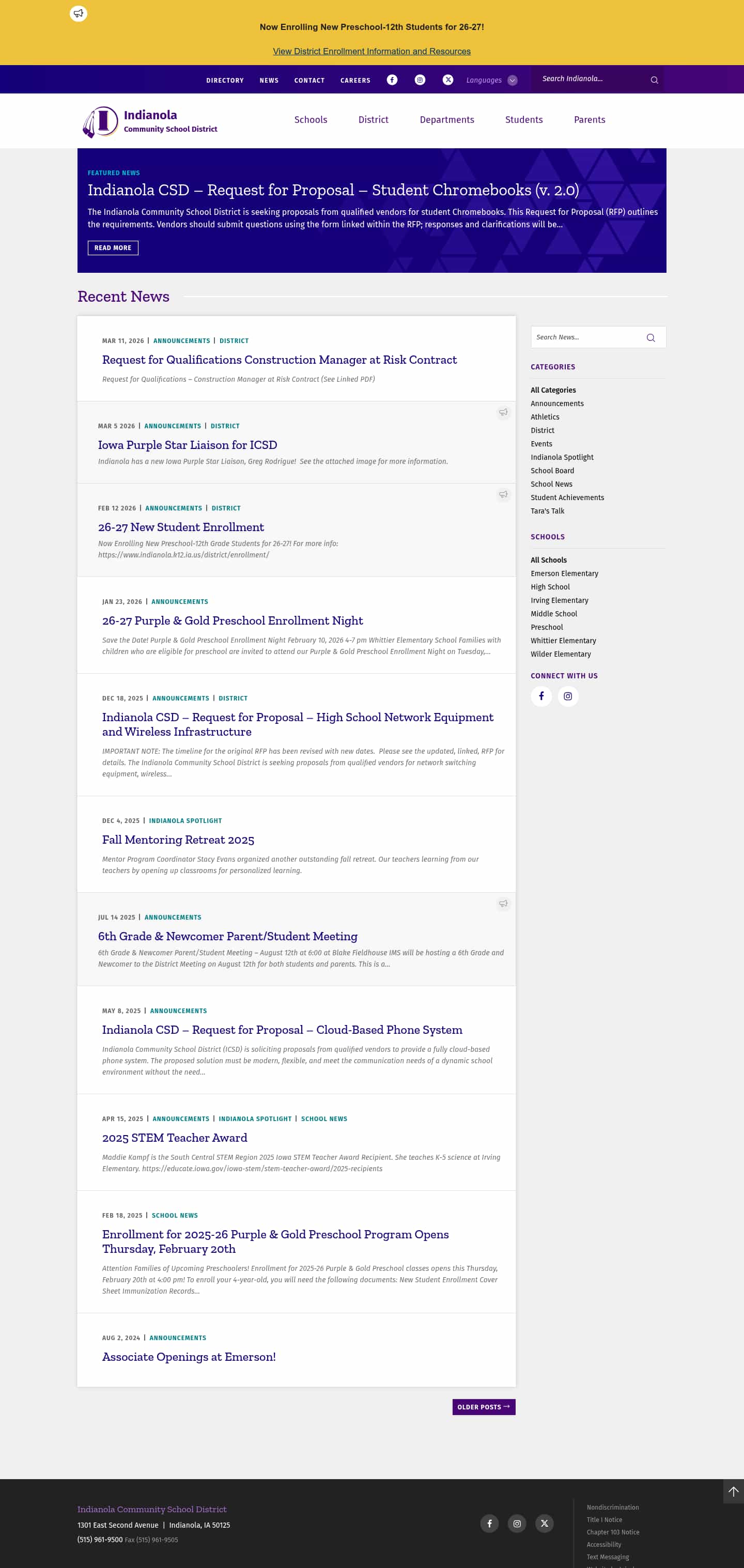Open Fall Mentoring Retreat 2025 article
744x1568 pixels.
(x=178, y=840)
